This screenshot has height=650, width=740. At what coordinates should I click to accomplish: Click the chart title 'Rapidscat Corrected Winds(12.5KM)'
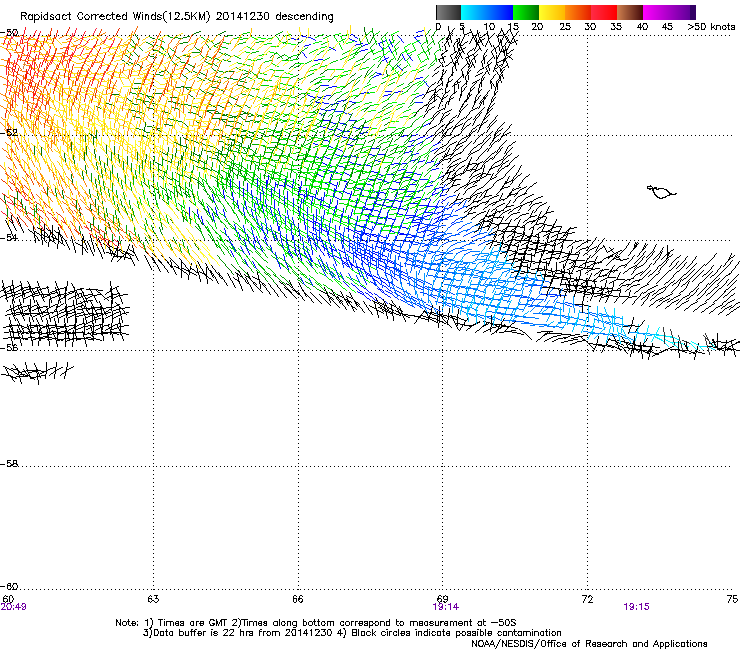click(x=115, y=17)
